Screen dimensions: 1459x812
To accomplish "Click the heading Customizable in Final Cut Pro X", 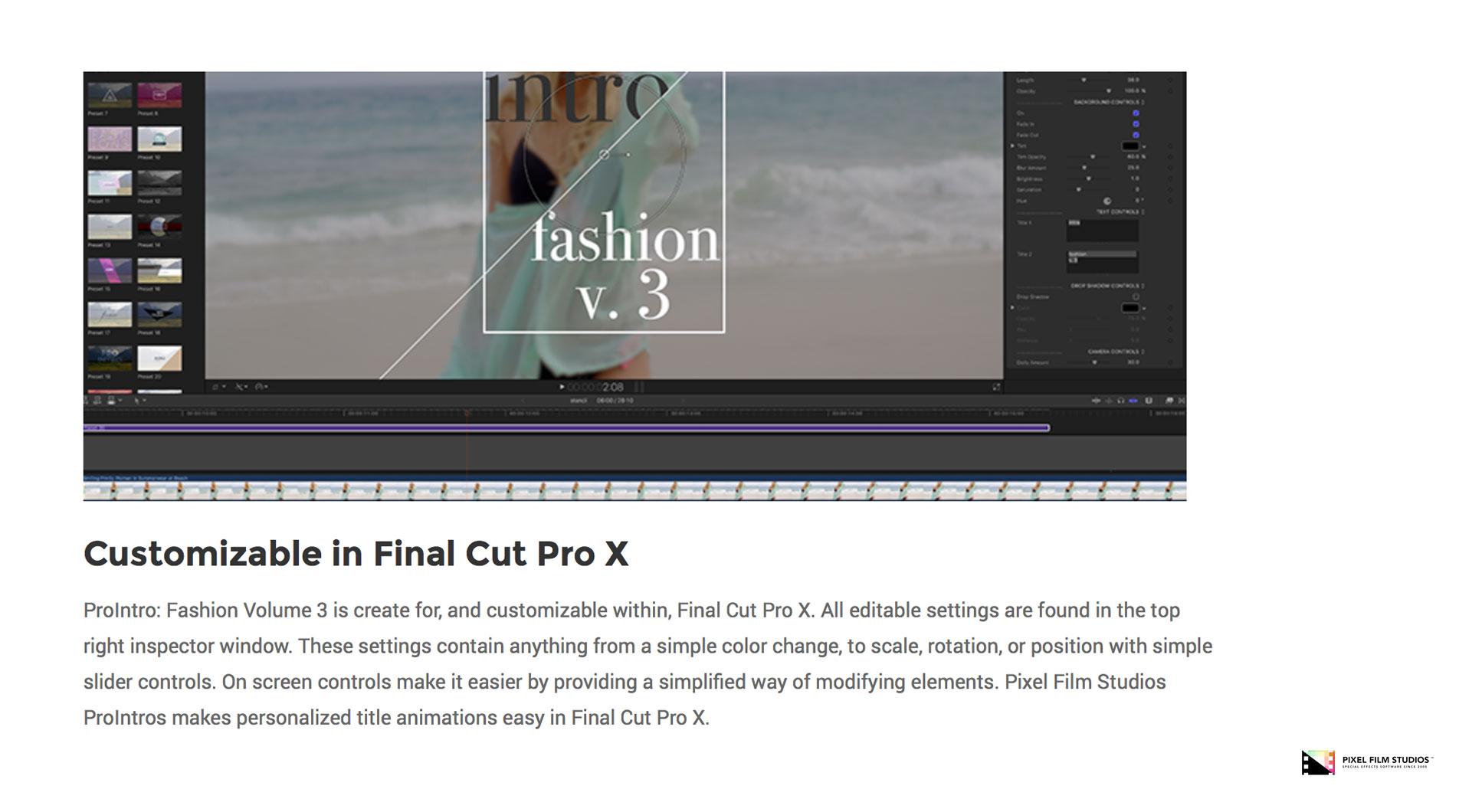I will [x=356, y=553].
